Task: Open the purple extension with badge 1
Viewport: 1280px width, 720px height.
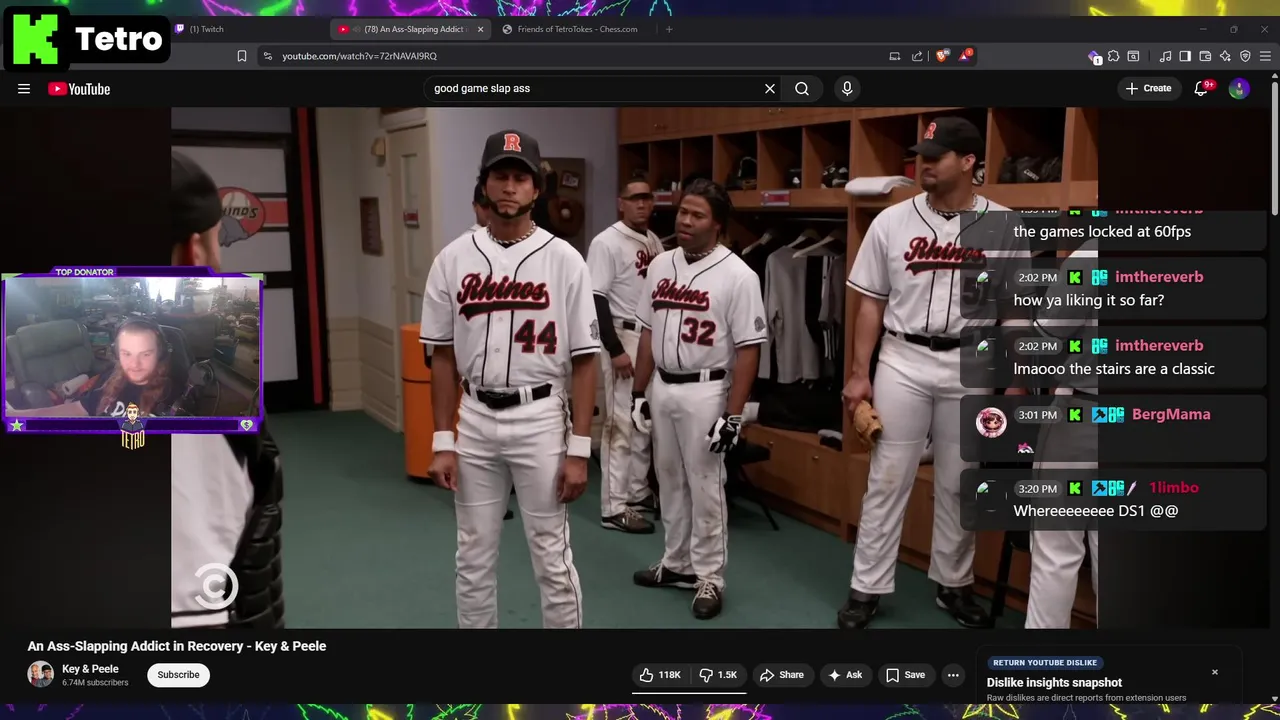Action: 1095,57
